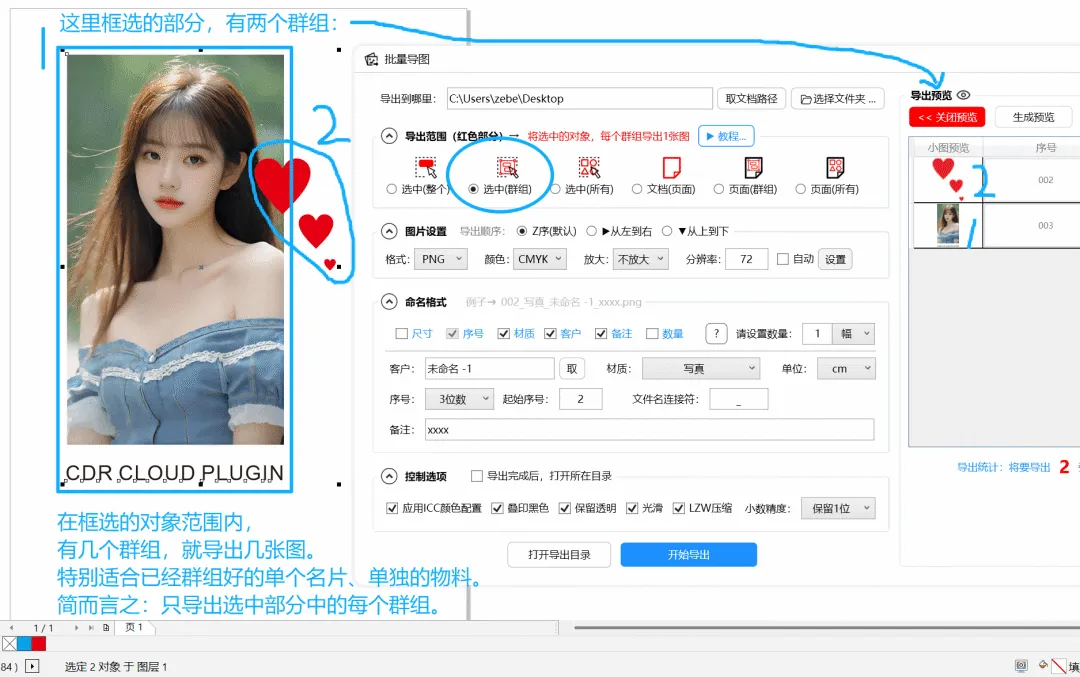The width and height of the screenshot is (1080, 677).
Task: Click the add page icon beside 页 1
Action: (106, 627)
